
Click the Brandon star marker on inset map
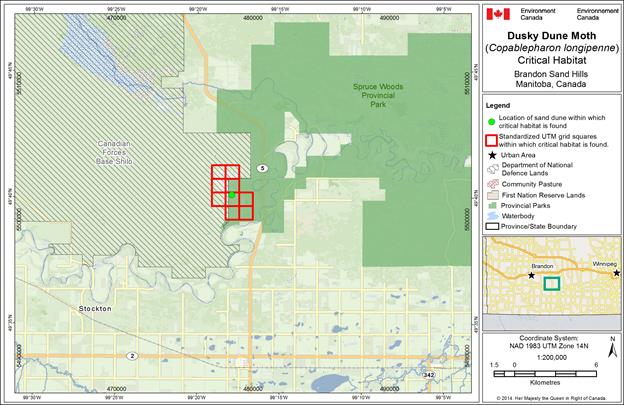point(531,275)
